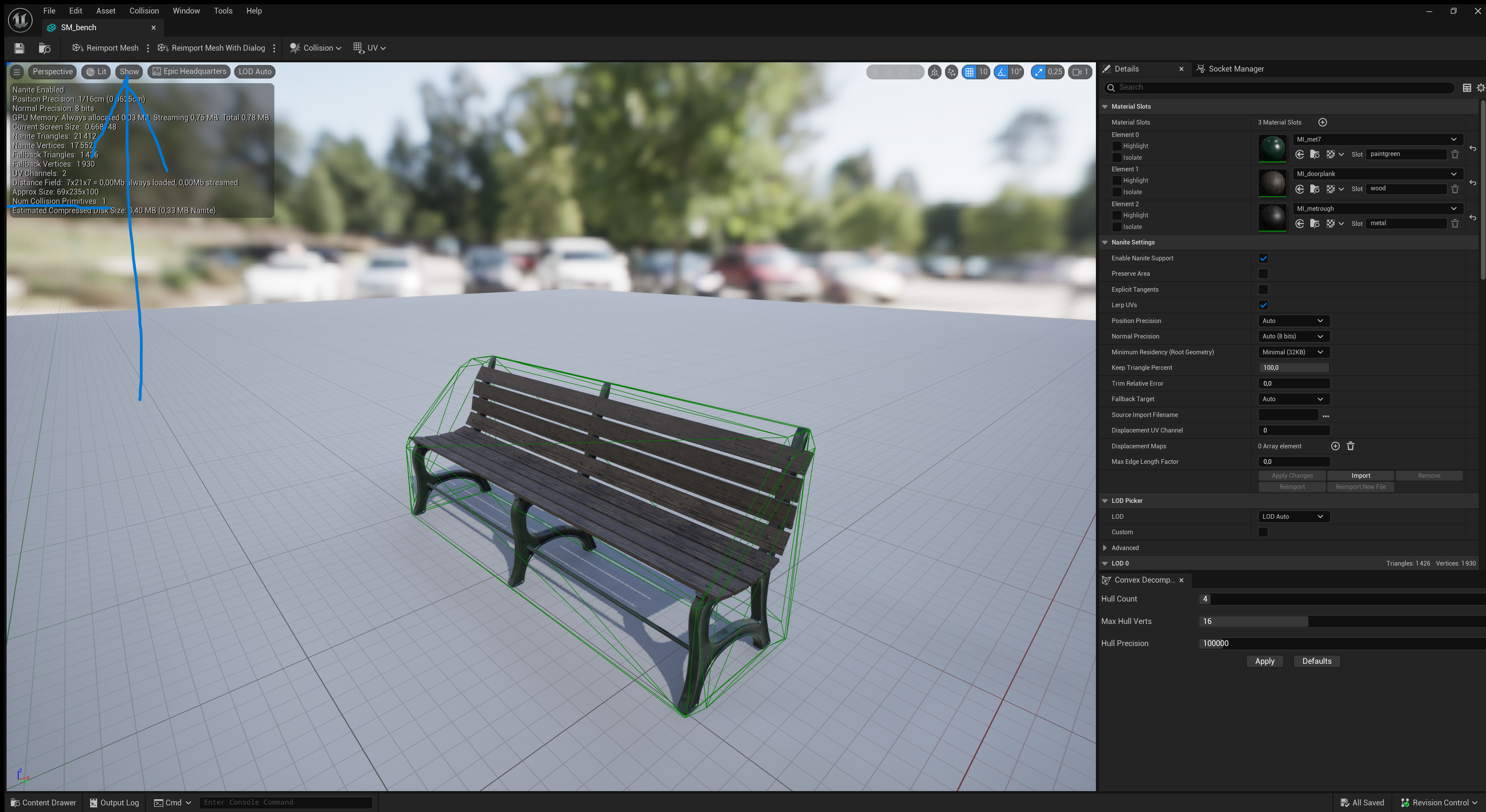Delete the MI_metrough material element
This screenshot has width=1486, height=812.
point(1455,223)
